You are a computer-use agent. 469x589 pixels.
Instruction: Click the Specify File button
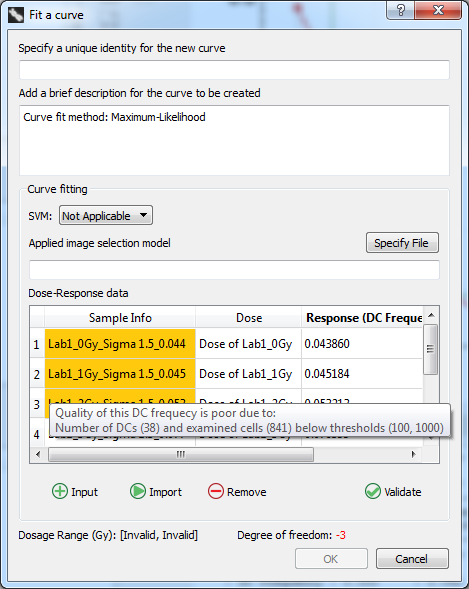pyautogui.click(x=402, y=243)
